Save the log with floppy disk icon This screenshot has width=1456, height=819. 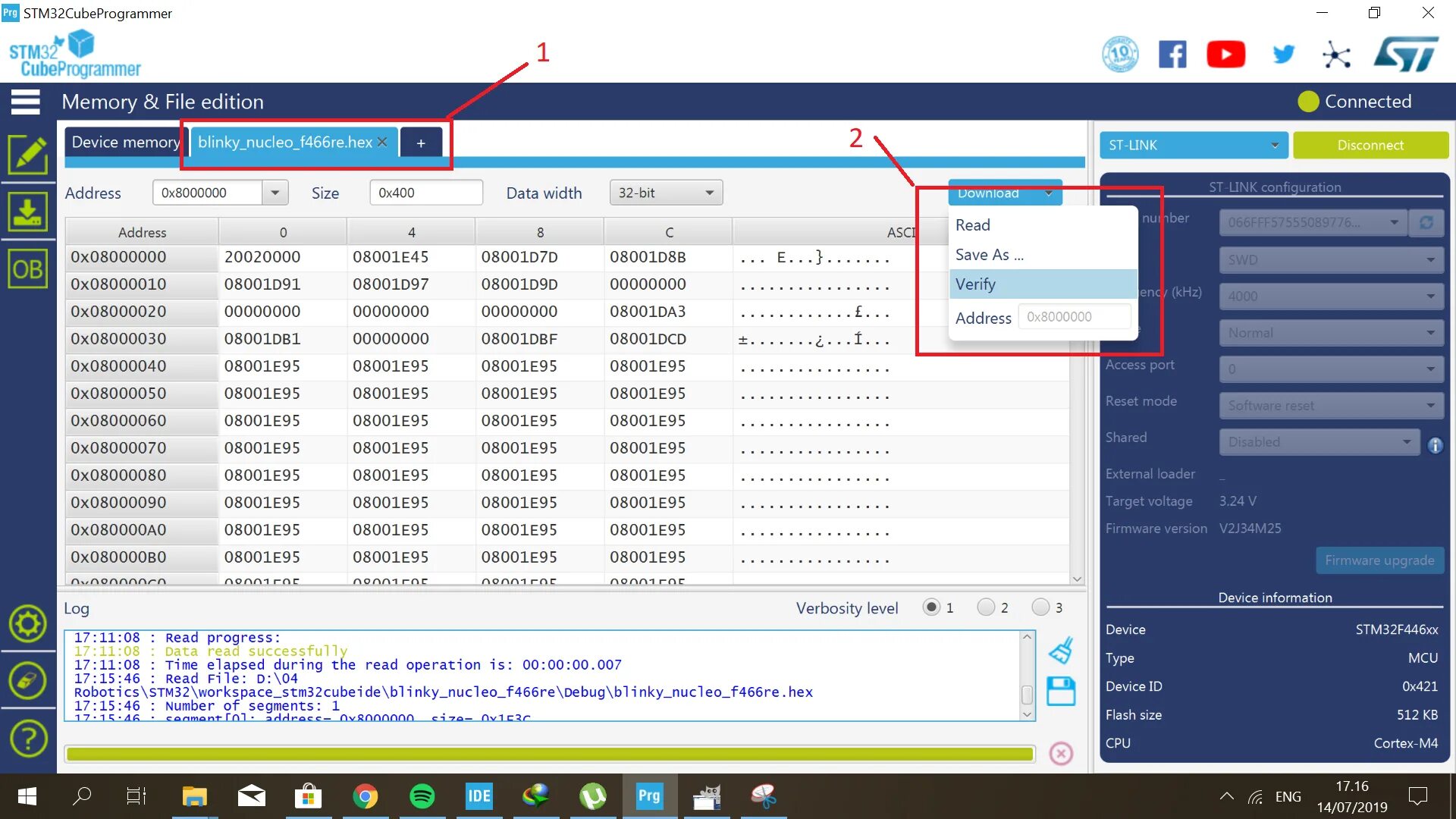(x=1061, y=692)
